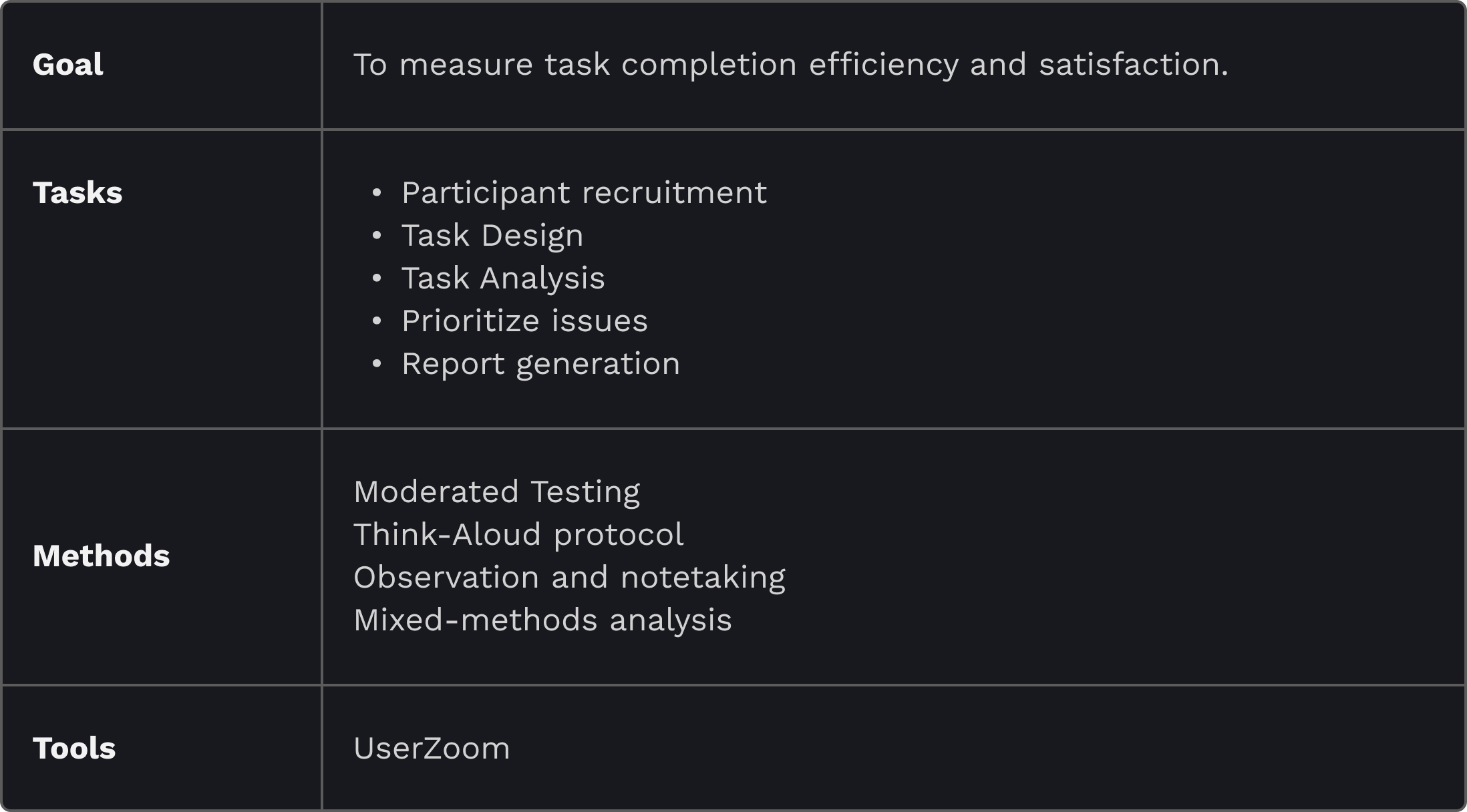Select the Think-Aloud protocol line
1467x812 pixels.
click(x=518, y=535)
